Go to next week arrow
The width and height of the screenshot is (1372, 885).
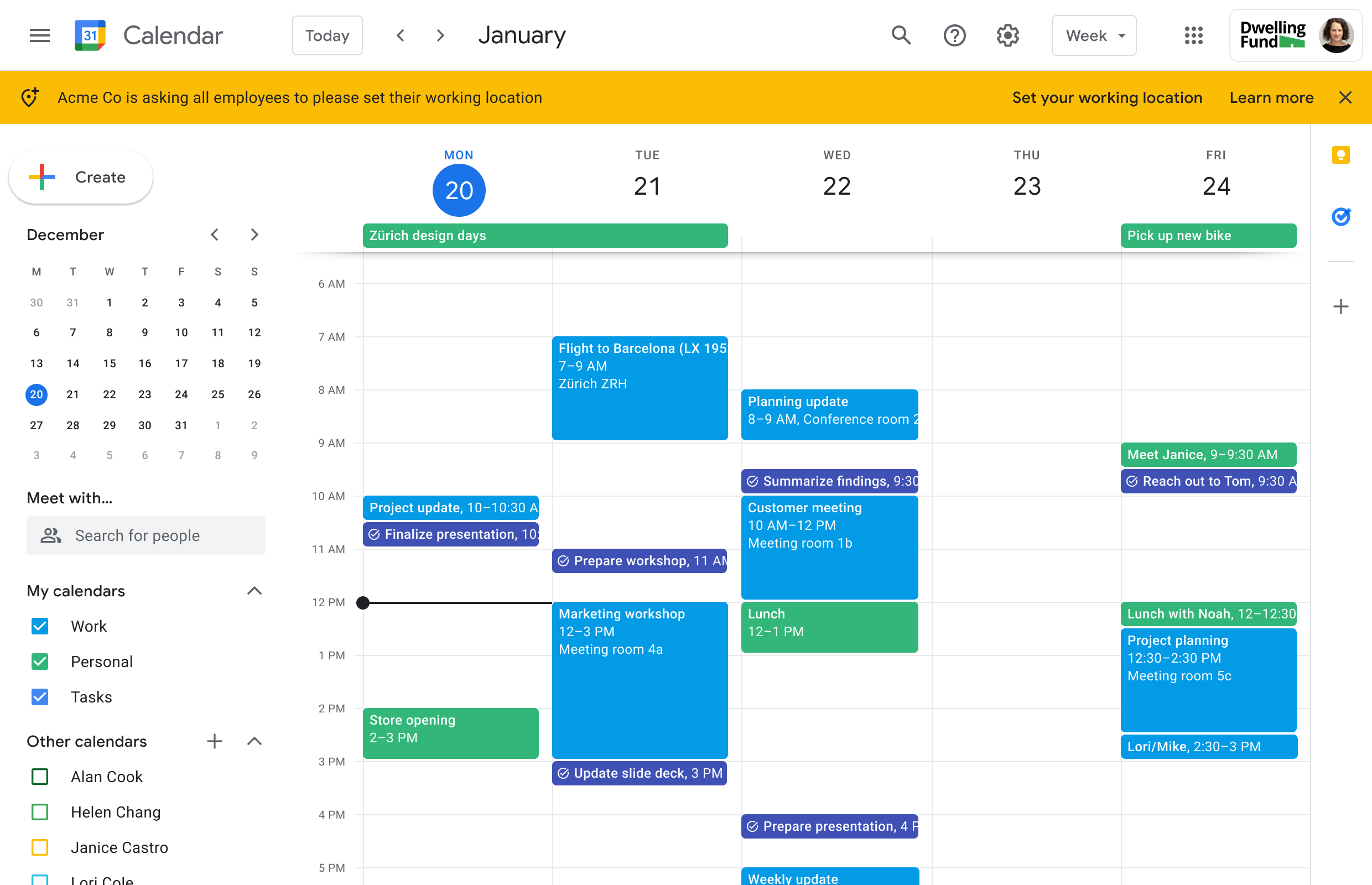click(440, 35)
